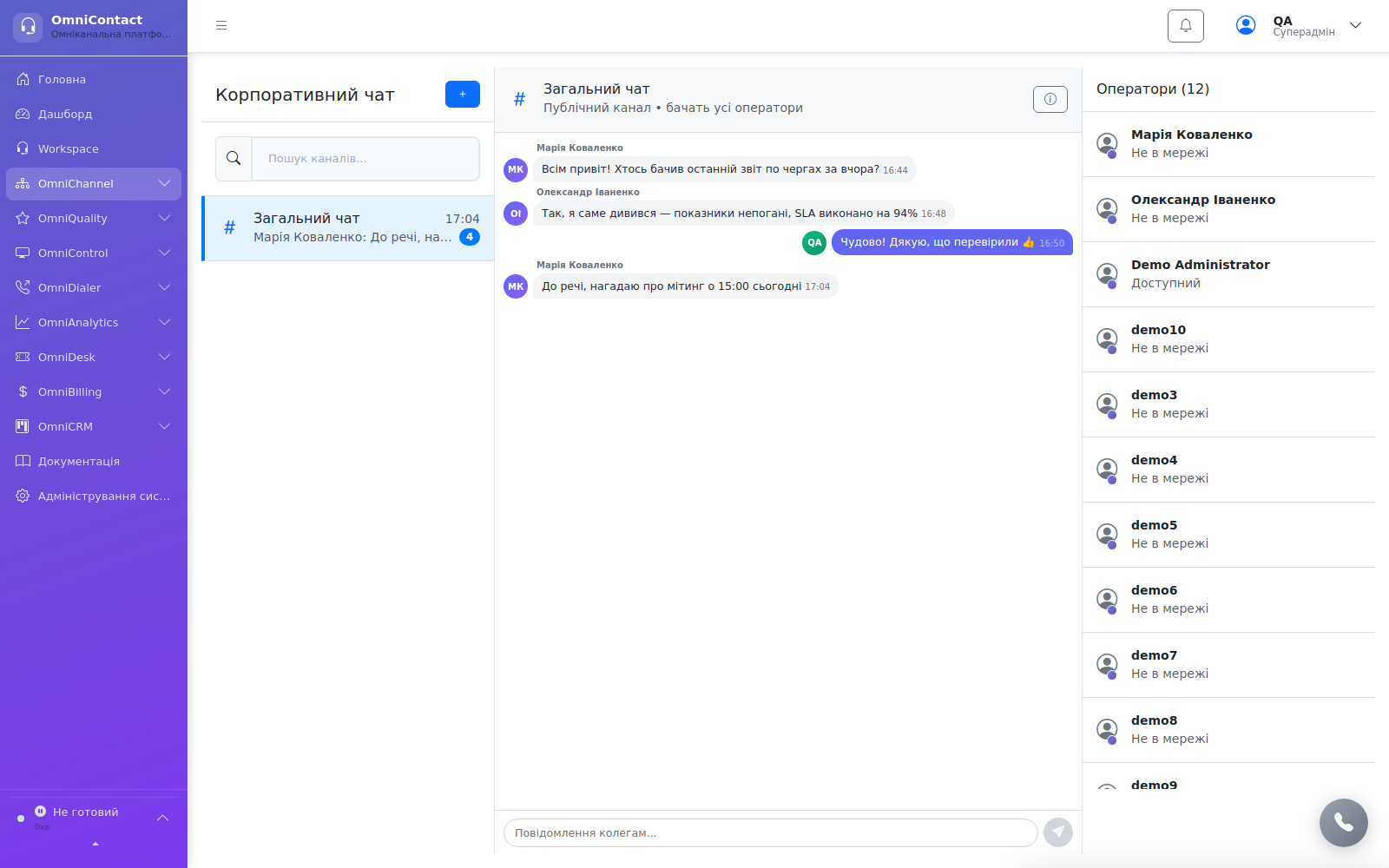Expand OmniCRM menu section
Viewport: 1389px width, 868px height.
click(x=94, y=426)
